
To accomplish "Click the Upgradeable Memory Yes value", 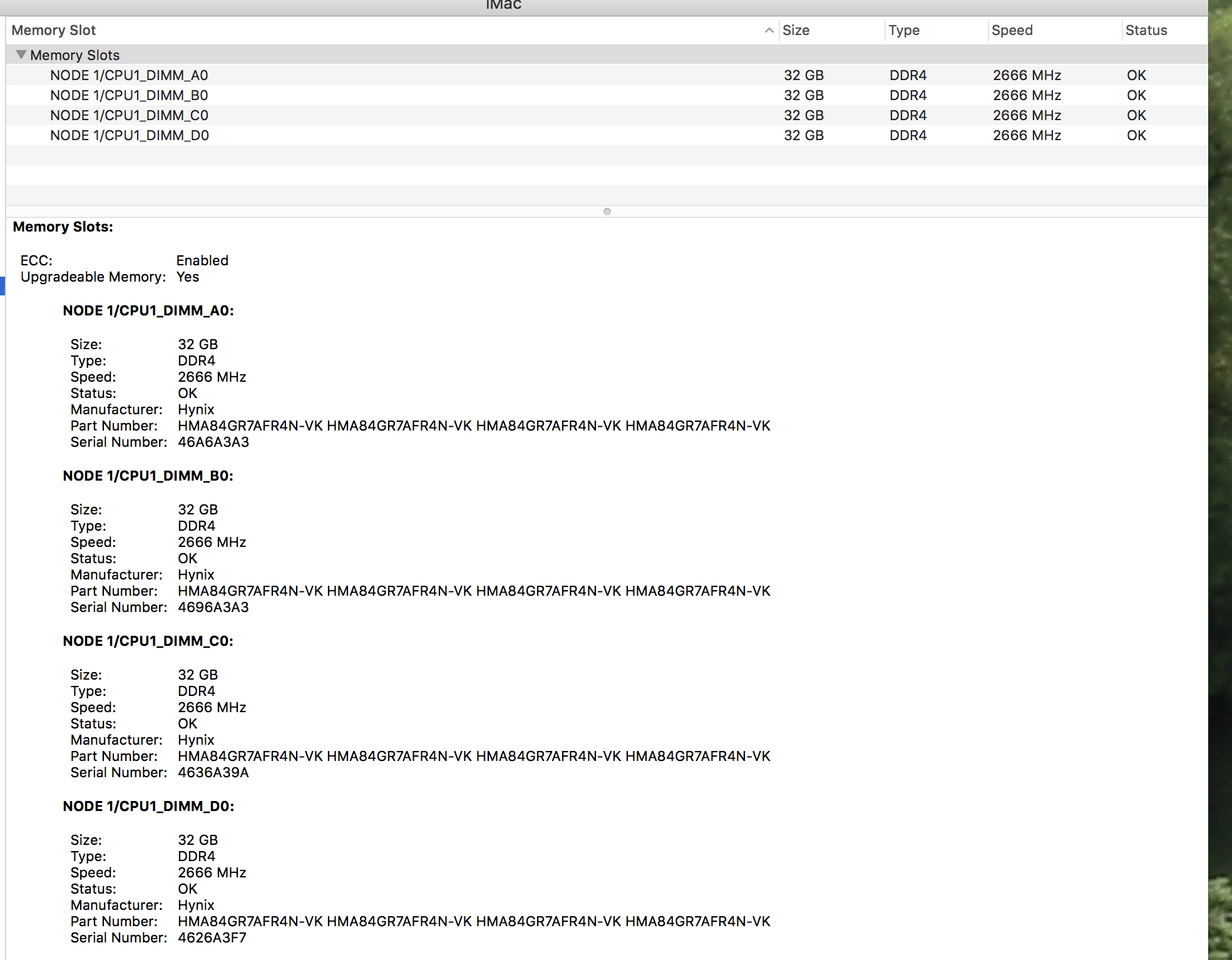I will click(x=188, y=277).
